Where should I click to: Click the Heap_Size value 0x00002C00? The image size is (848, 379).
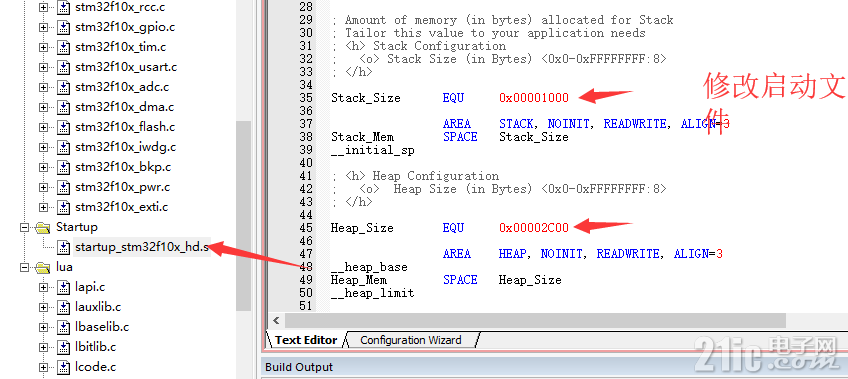[x=534, y=228]
